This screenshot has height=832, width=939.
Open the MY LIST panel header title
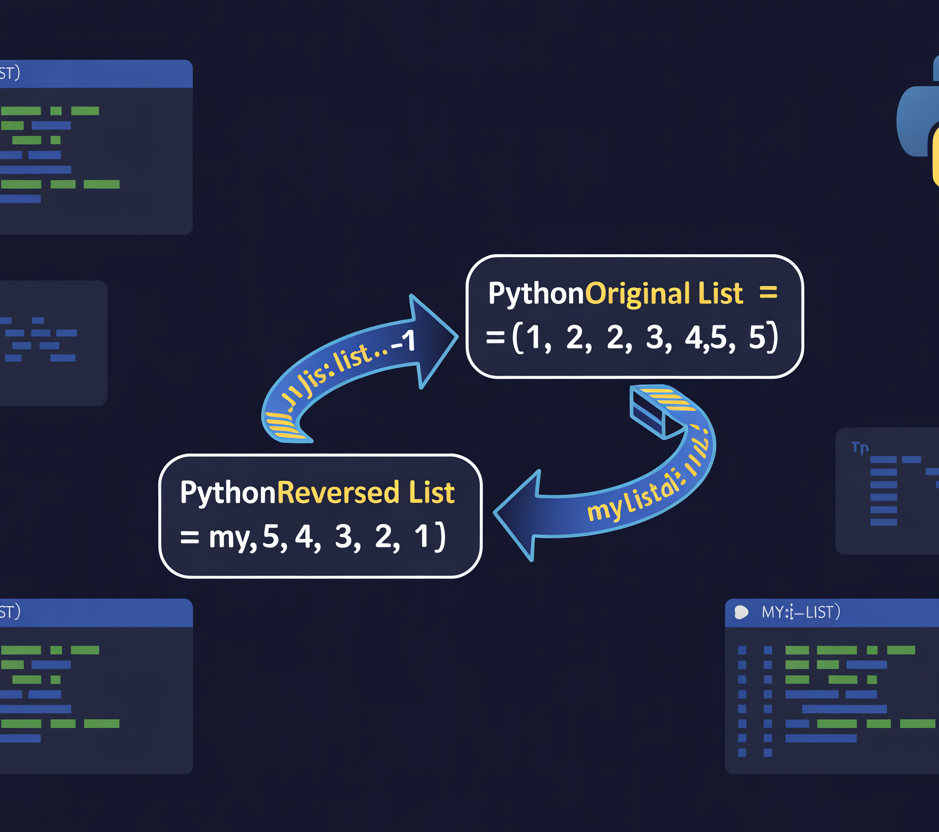pyautogui.click(x=800, y=612)
